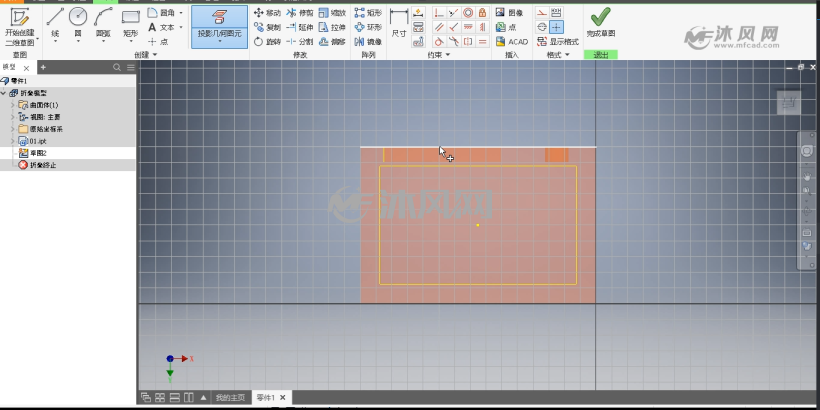Pick the Arc (圆弧) tool
This screenshot has height=410, width=820.
(x=103, y=22)
